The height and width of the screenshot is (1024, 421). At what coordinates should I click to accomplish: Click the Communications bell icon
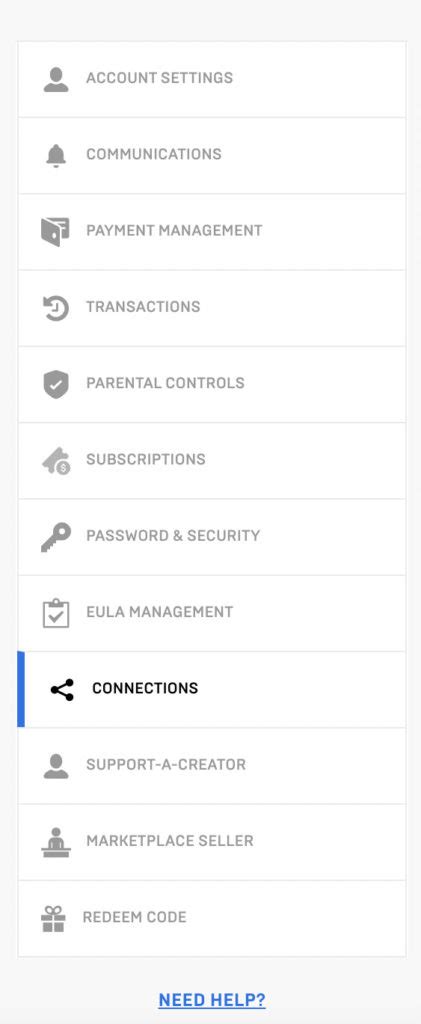point(56,155)
